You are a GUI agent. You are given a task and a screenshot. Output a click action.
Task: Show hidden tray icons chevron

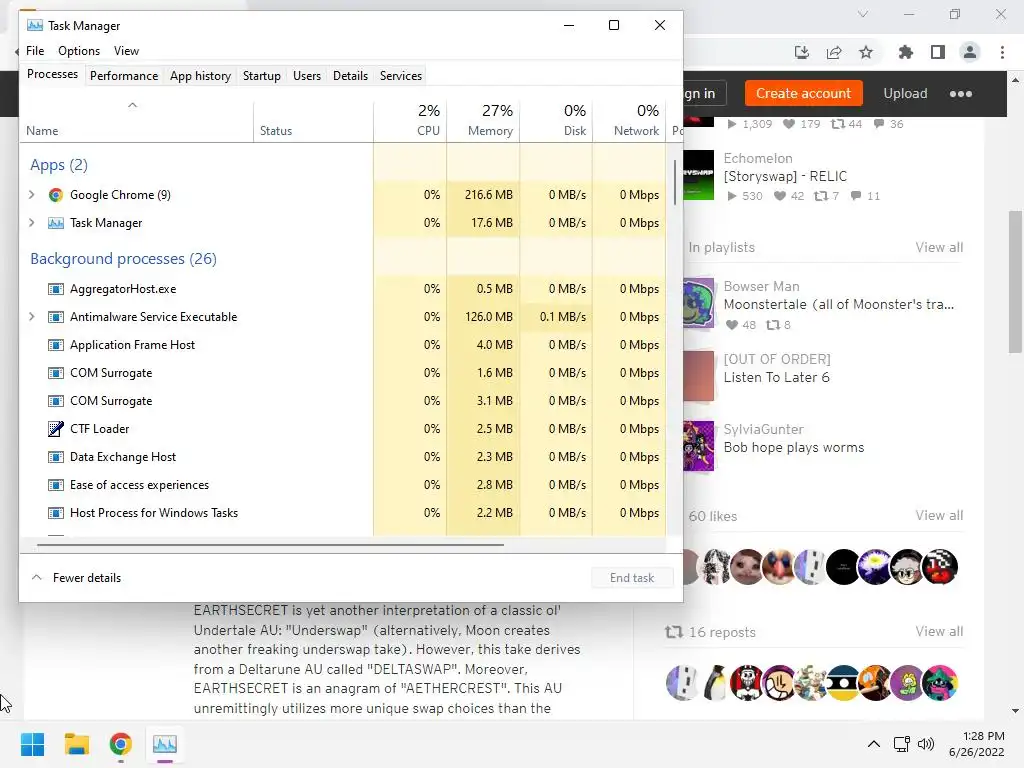(x=873, y=744)
